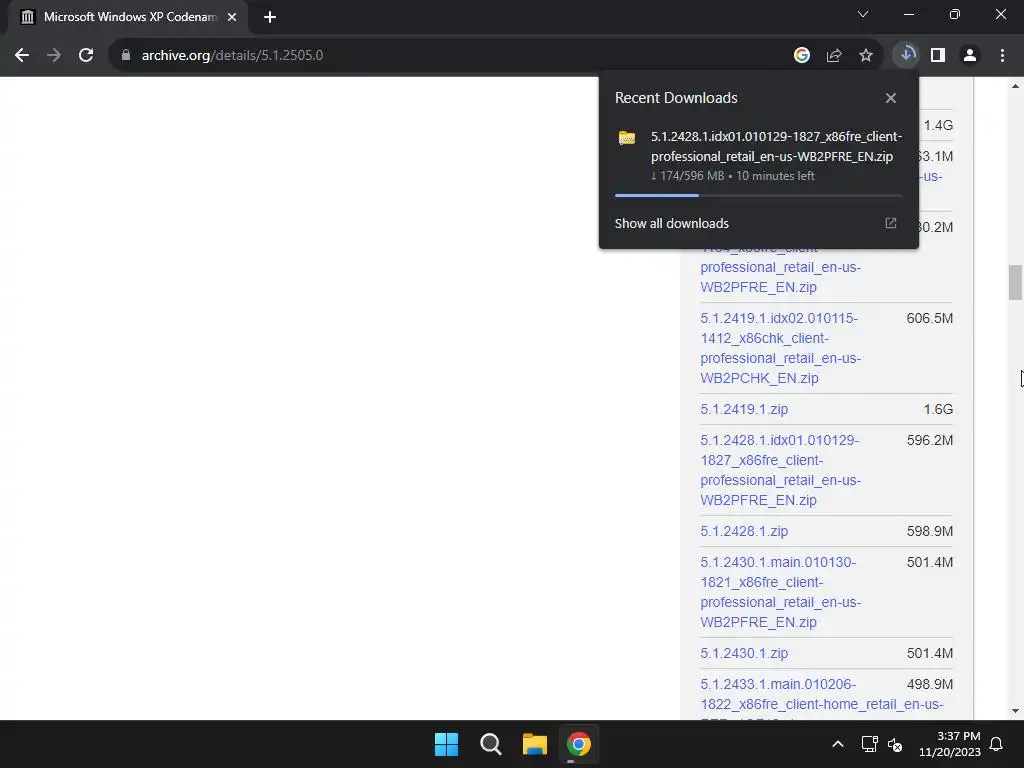Screen dimensions: 1024x768
Task: Click the 606.5M file size
Action: pyautogui.click(x=929, y=319)
